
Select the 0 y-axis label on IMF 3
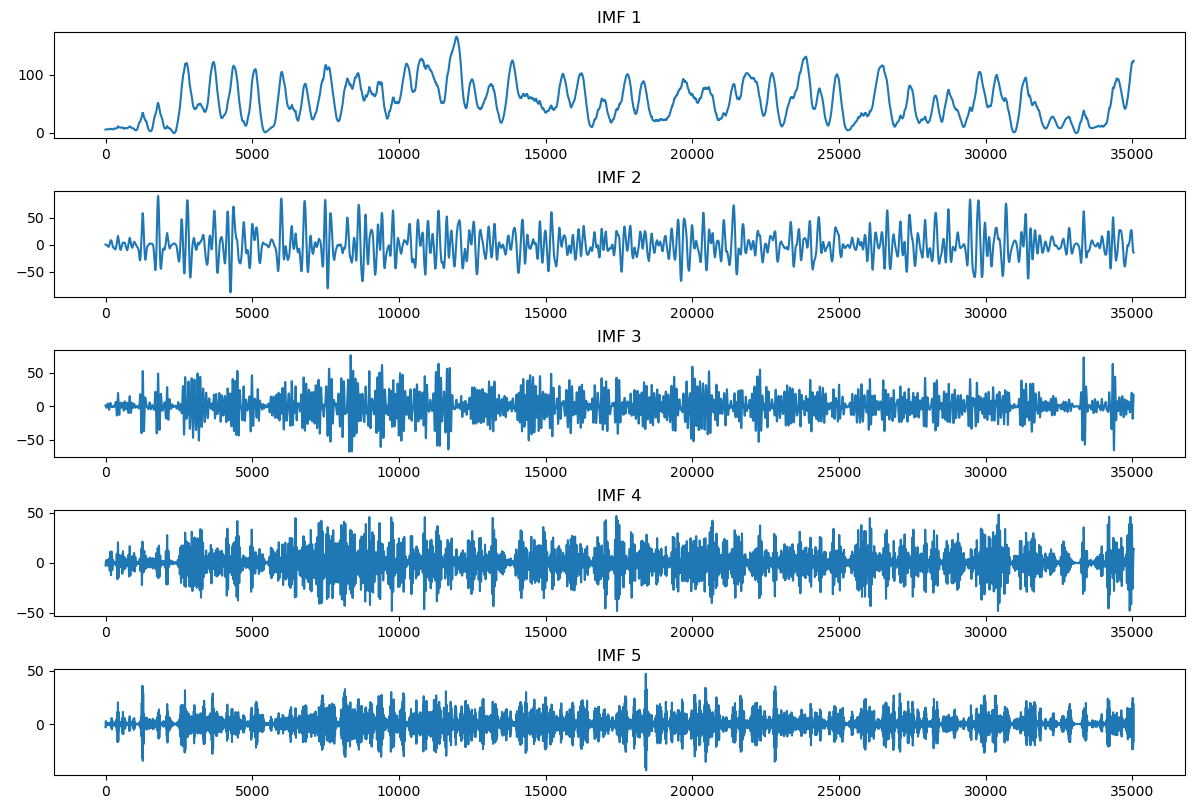pyautogui.click(x=41, y=407)
